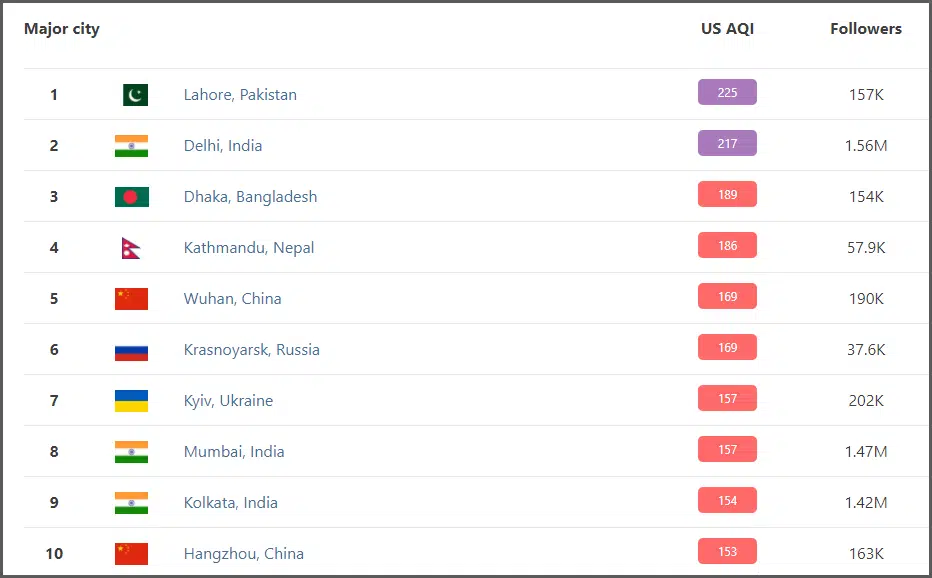
Task: Click the Nepal flag icon
Action: tap(131, 248)
